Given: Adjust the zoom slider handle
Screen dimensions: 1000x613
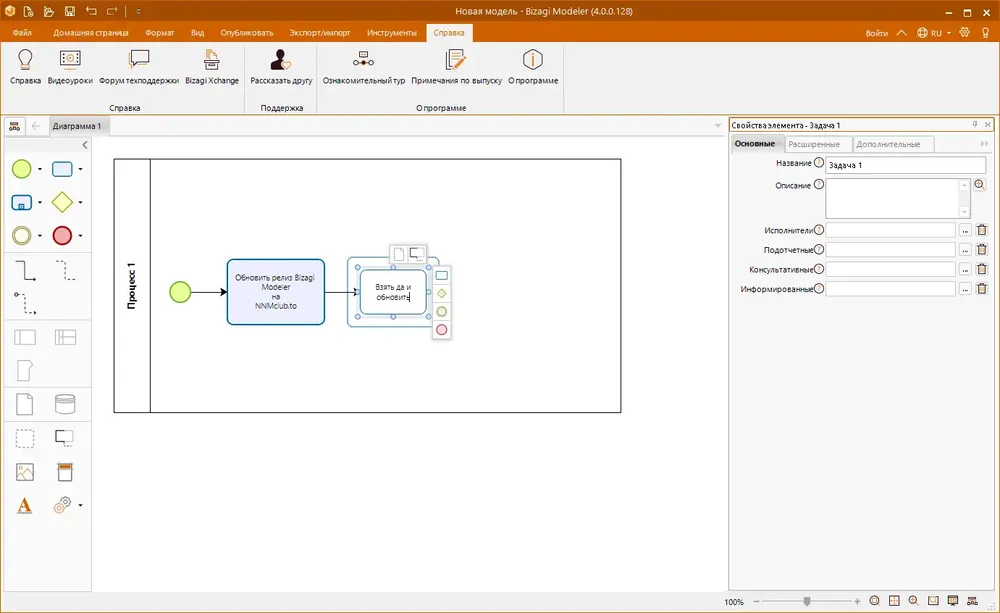Looking at the screenshot, I should coord(807,601).
